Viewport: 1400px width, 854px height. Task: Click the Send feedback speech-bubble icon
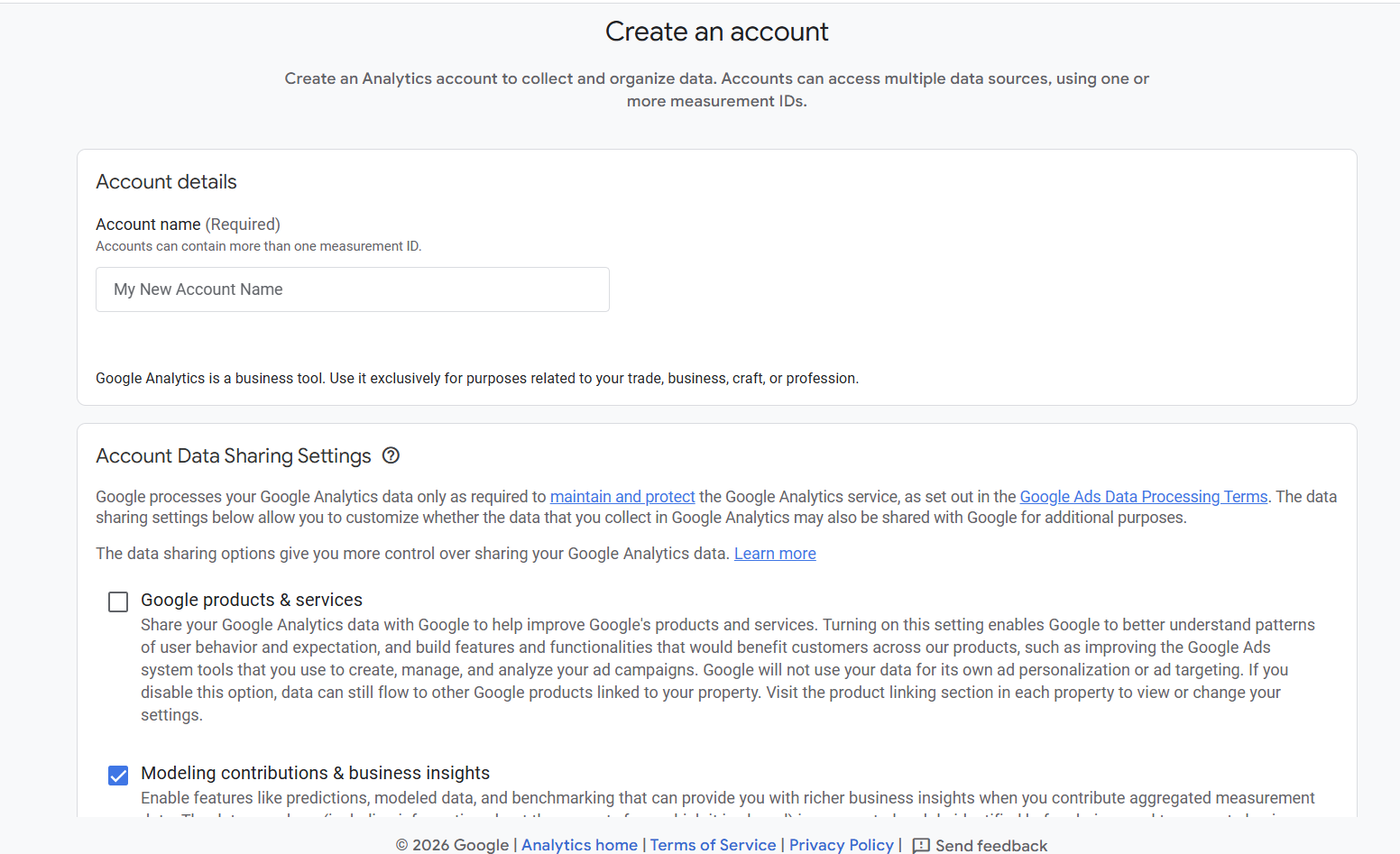[x=921, y=845]
